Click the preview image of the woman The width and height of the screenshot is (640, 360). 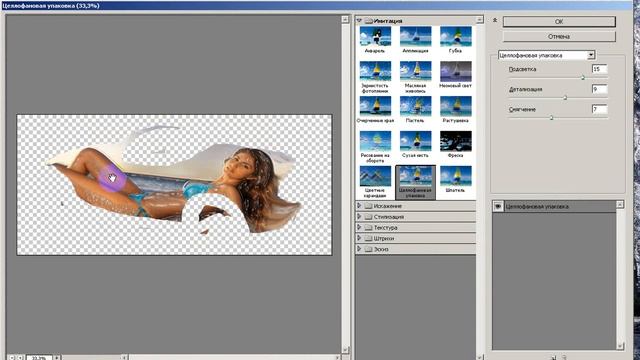pyautogui.click(x=174, y=185)
